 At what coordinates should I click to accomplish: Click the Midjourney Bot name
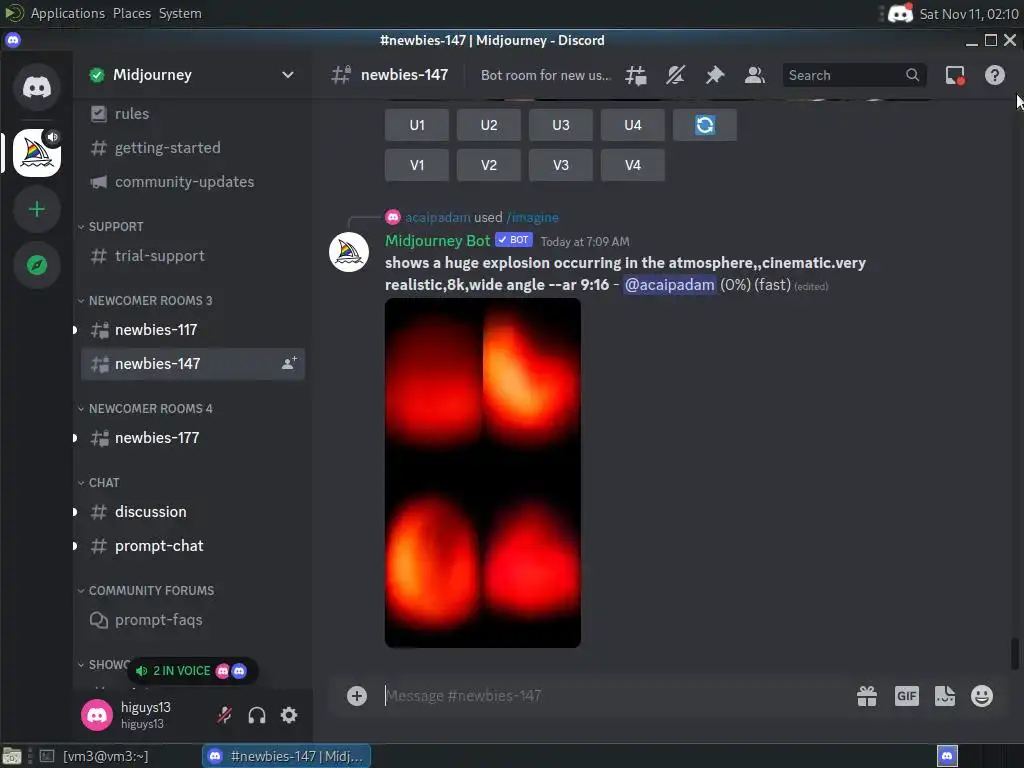pyautogui.click(x=437, y=241)
